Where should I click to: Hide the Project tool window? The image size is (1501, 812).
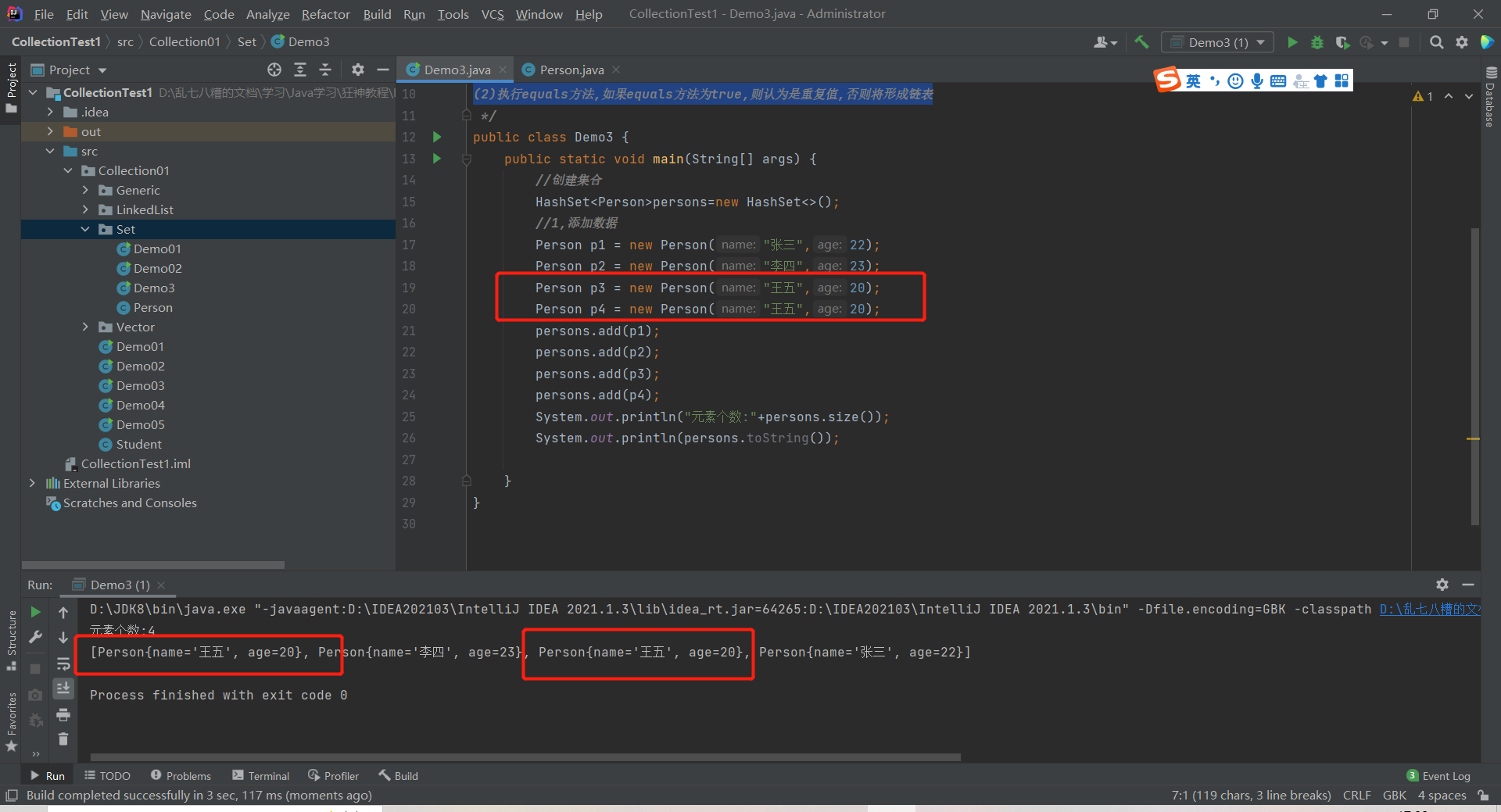click(382, 70)
